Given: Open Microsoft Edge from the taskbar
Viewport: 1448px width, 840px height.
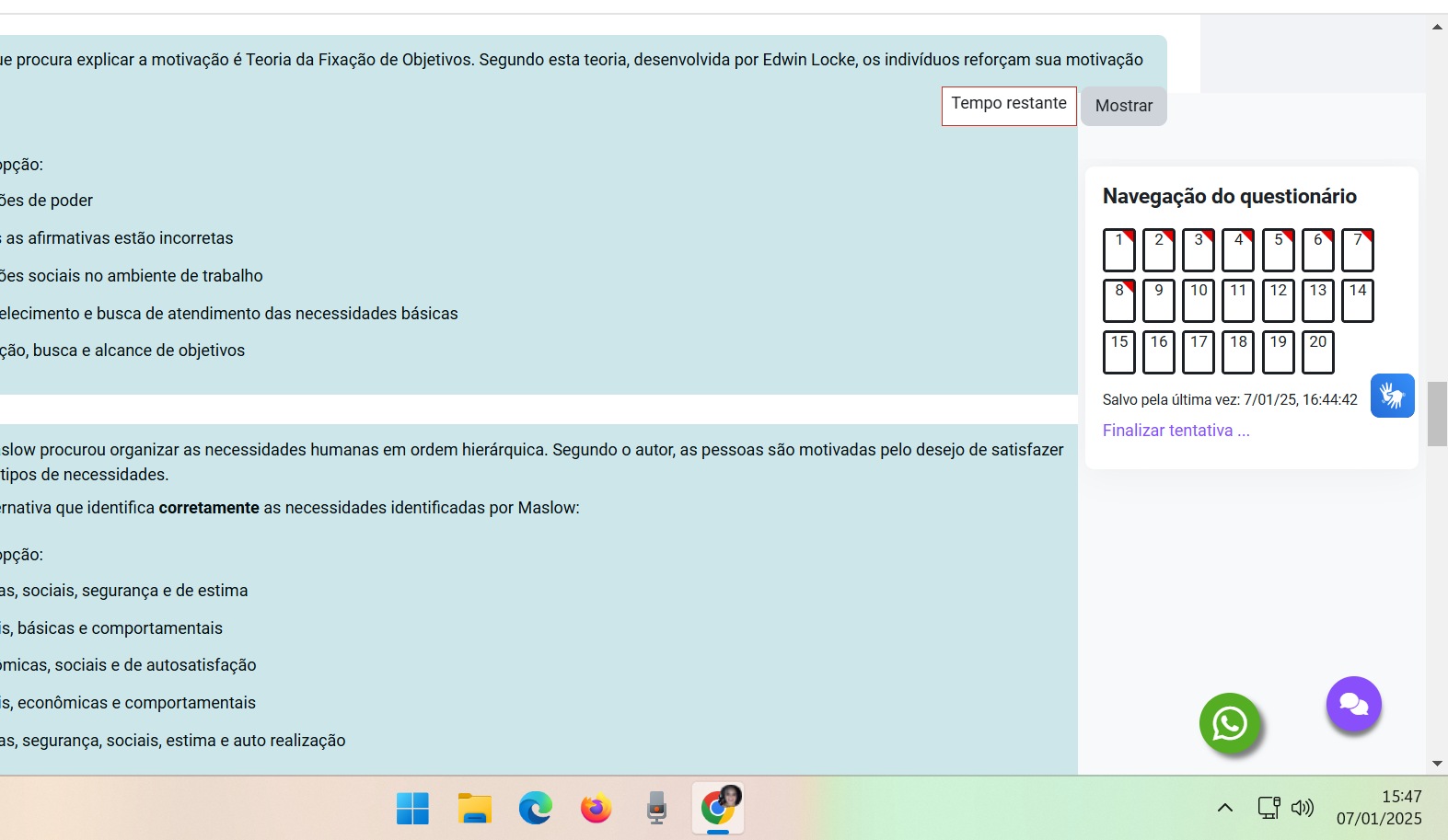Looking at the screenshot, I should [x=535, y=809].
